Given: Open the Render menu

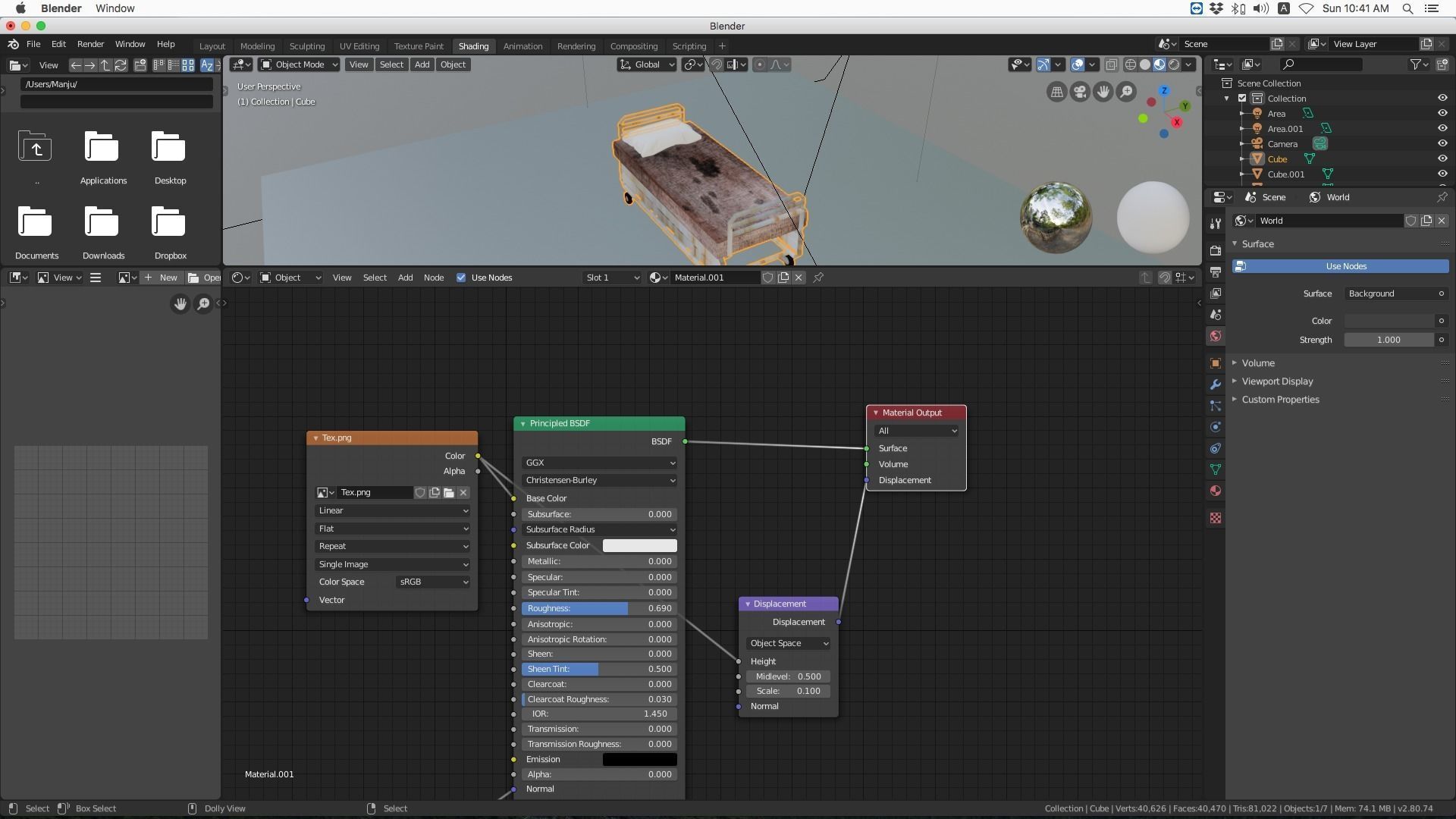Looking at the screenshot, I should [x=90, y=44].
